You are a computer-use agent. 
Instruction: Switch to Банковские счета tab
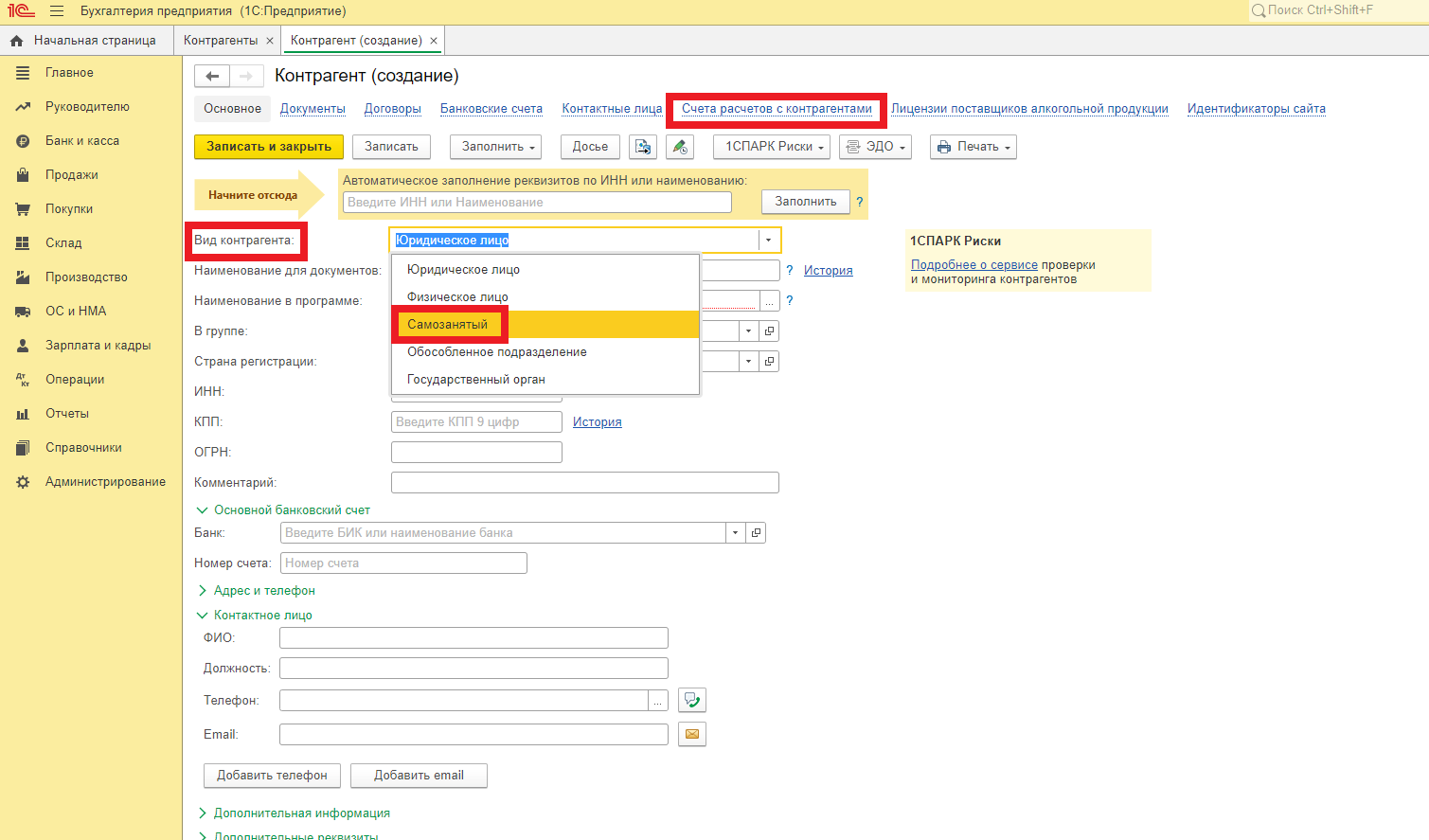tap(491, 109)
